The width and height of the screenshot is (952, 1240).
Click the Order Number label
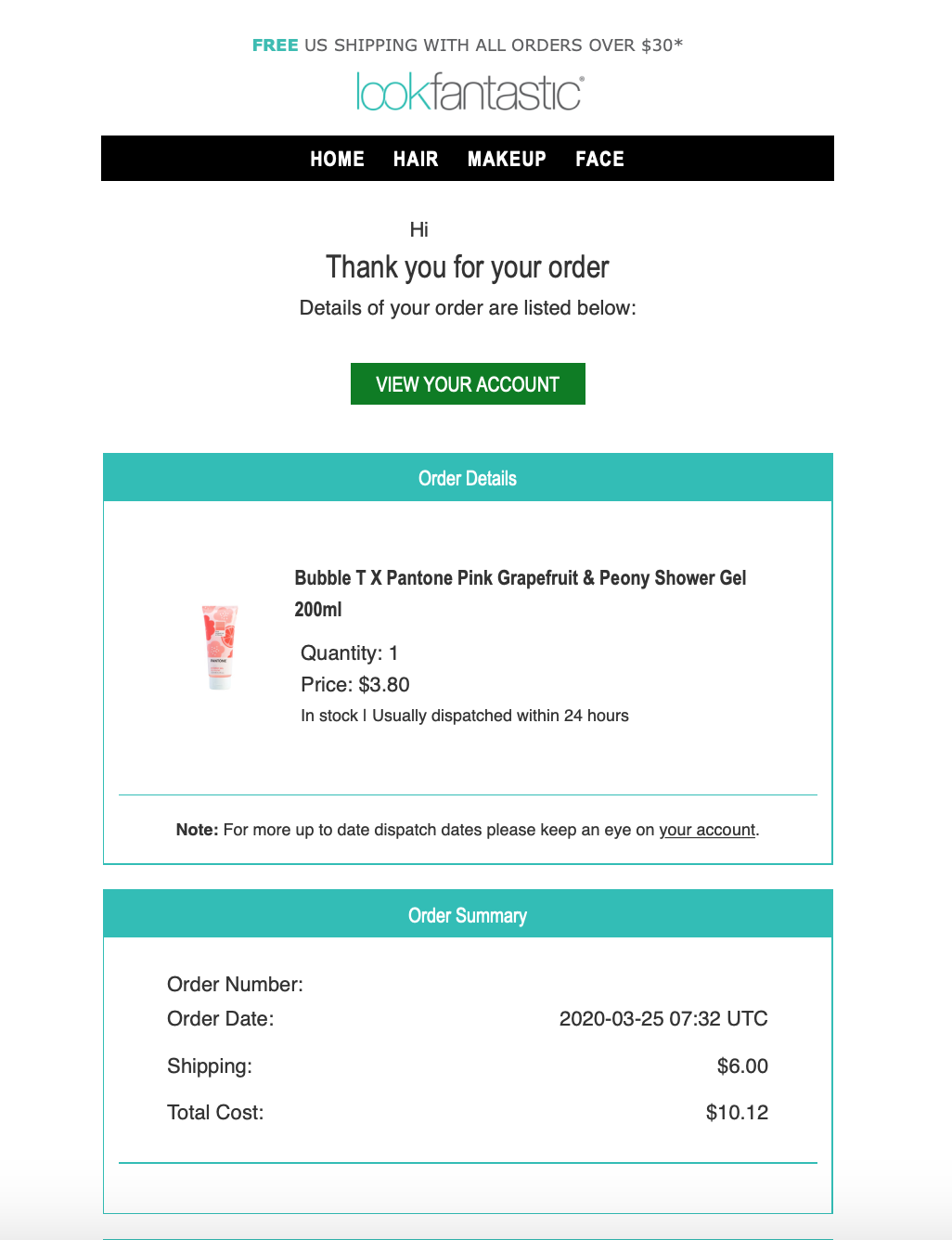(235, 984)
